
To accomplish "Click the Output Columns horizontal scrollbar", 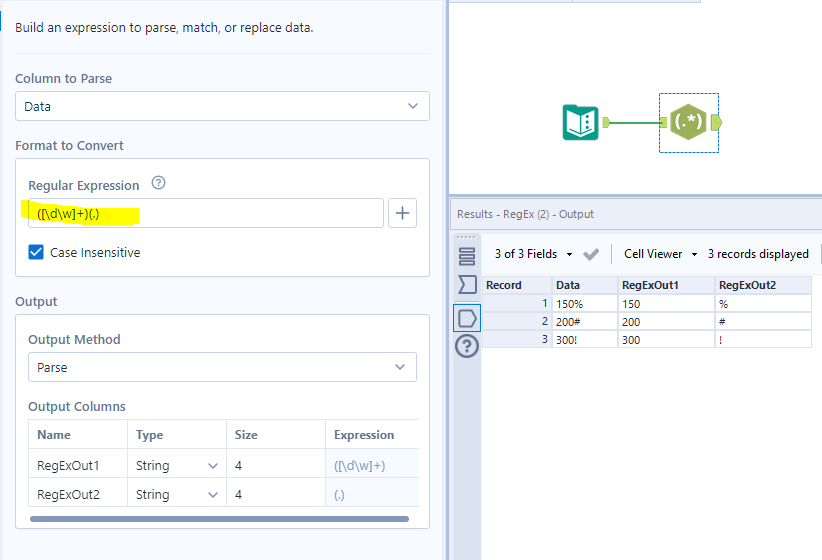I will coord(219,519).
